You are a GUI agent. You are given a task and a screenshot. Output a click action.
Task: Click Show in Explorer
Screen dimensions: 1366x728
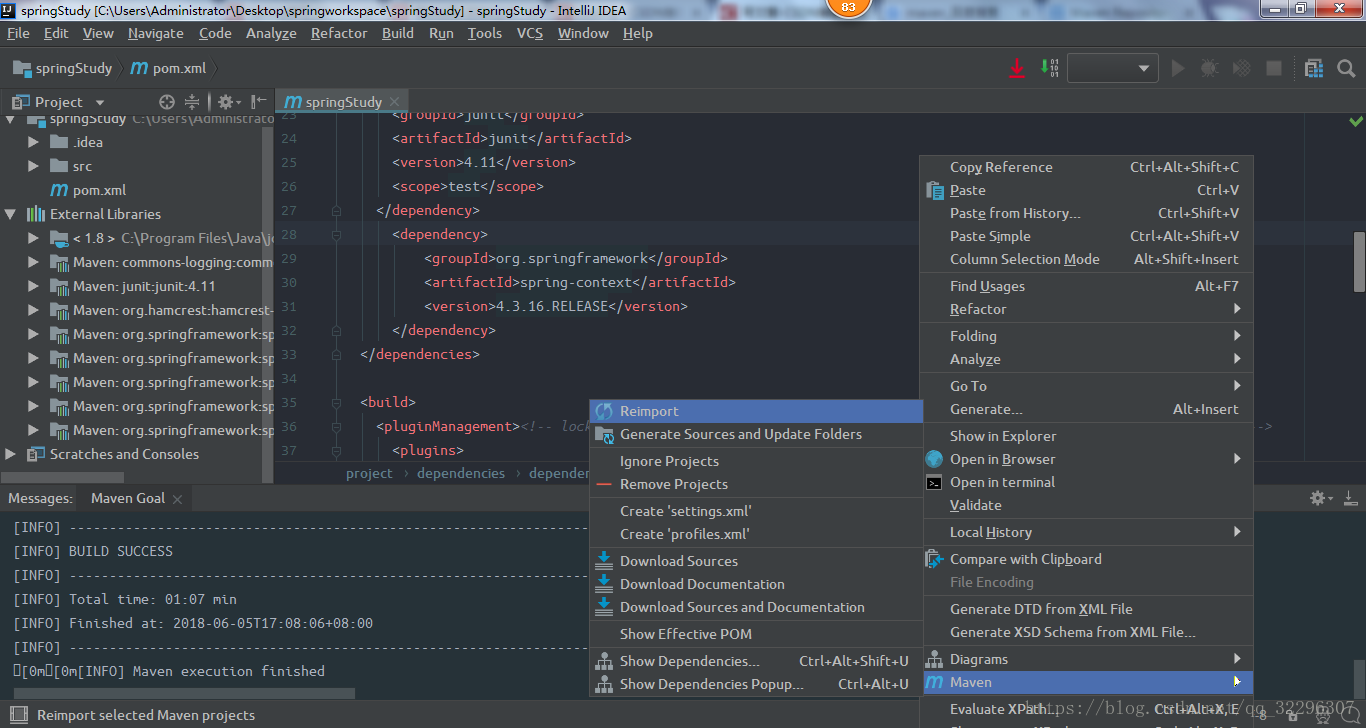click(1086, 436)
